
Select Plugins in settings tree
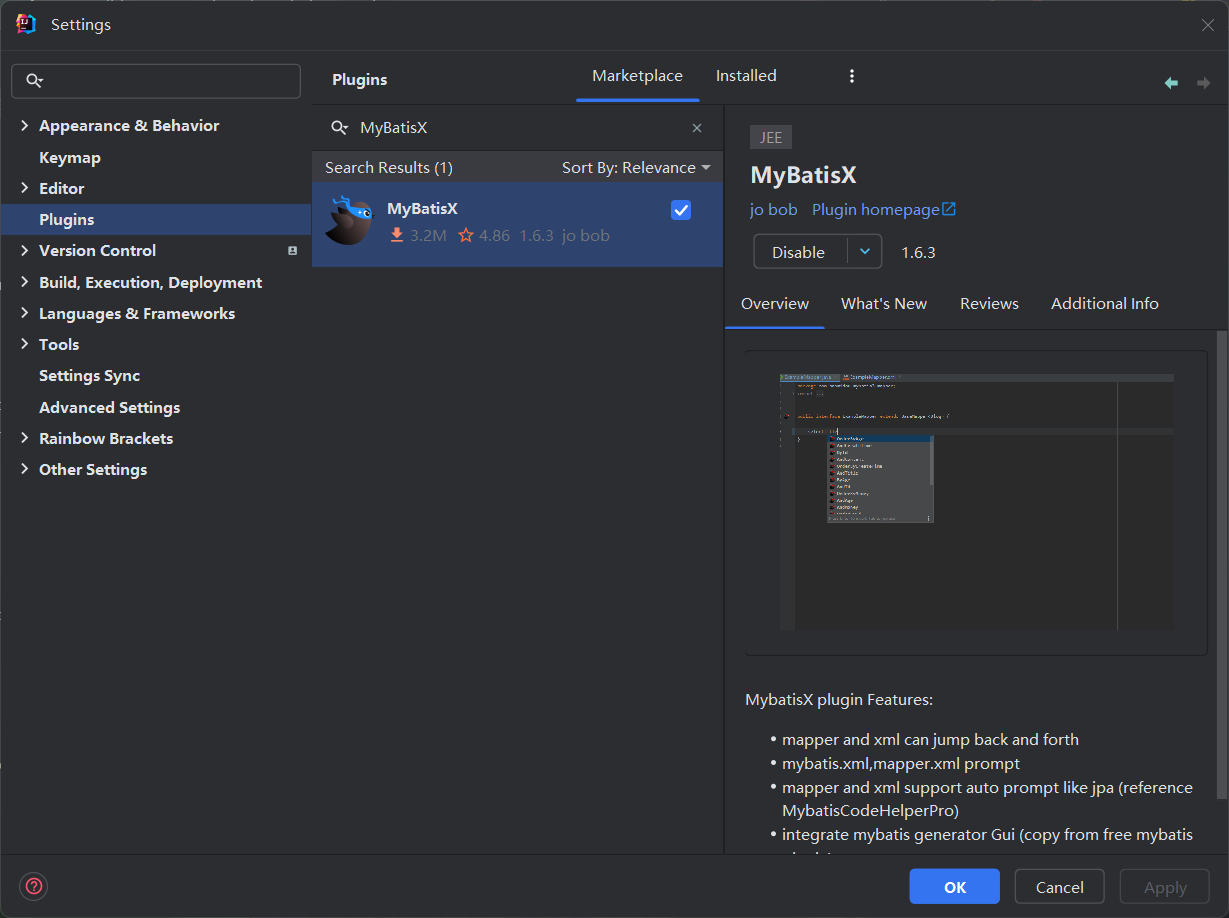pos(67,219)
